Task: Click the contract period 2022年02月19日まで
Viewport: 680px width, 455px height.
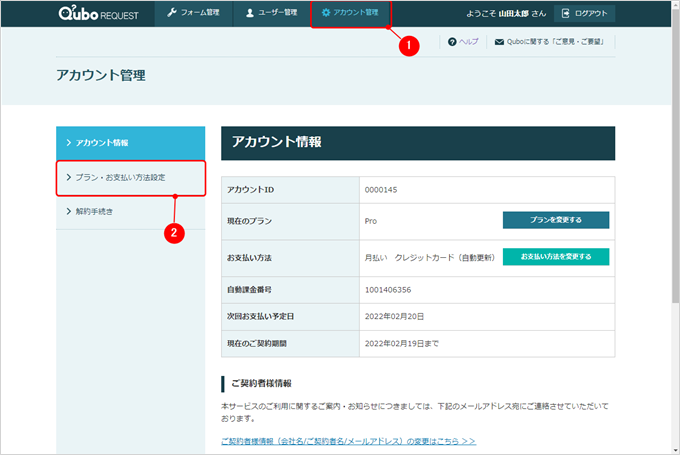Action: (x=402, y=344)
